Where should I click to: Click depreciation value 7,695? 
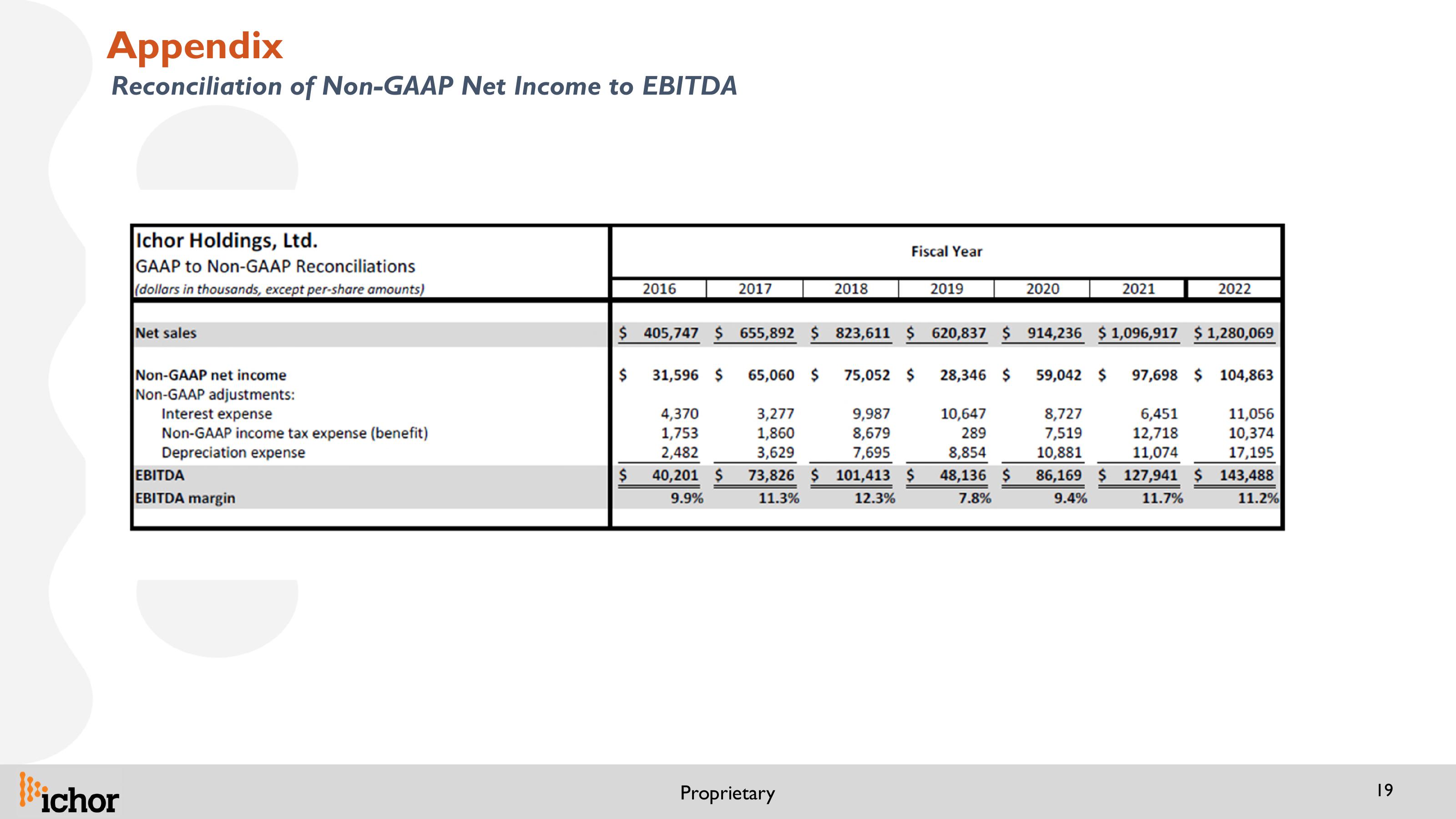point(872,453)
